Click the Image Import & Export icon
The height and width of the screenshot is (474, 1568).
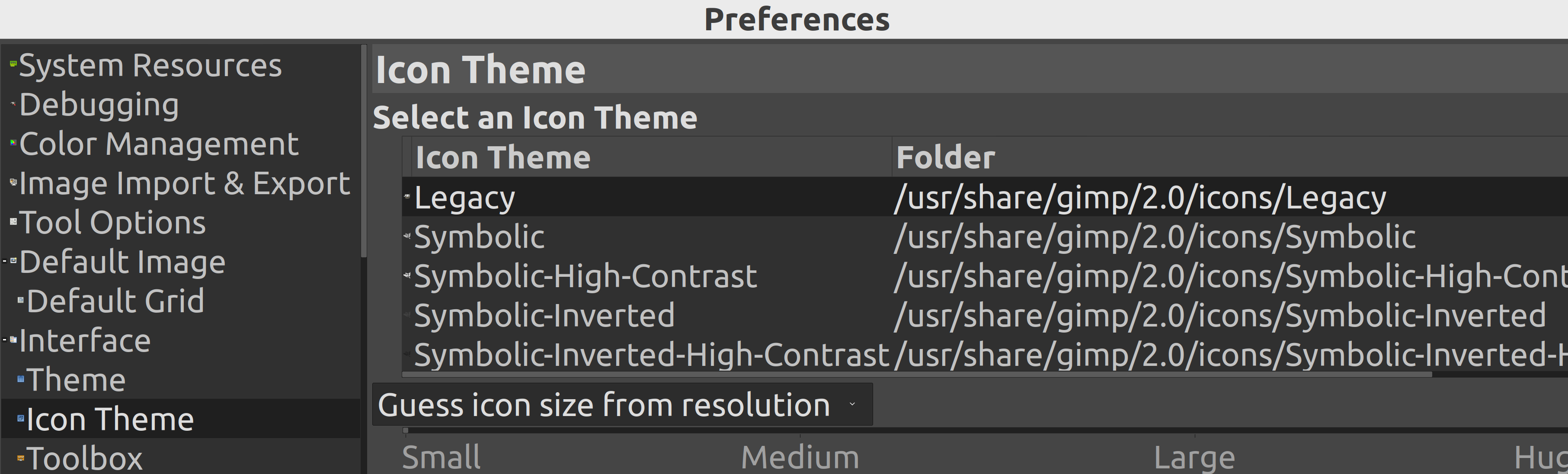click(13, 182)
